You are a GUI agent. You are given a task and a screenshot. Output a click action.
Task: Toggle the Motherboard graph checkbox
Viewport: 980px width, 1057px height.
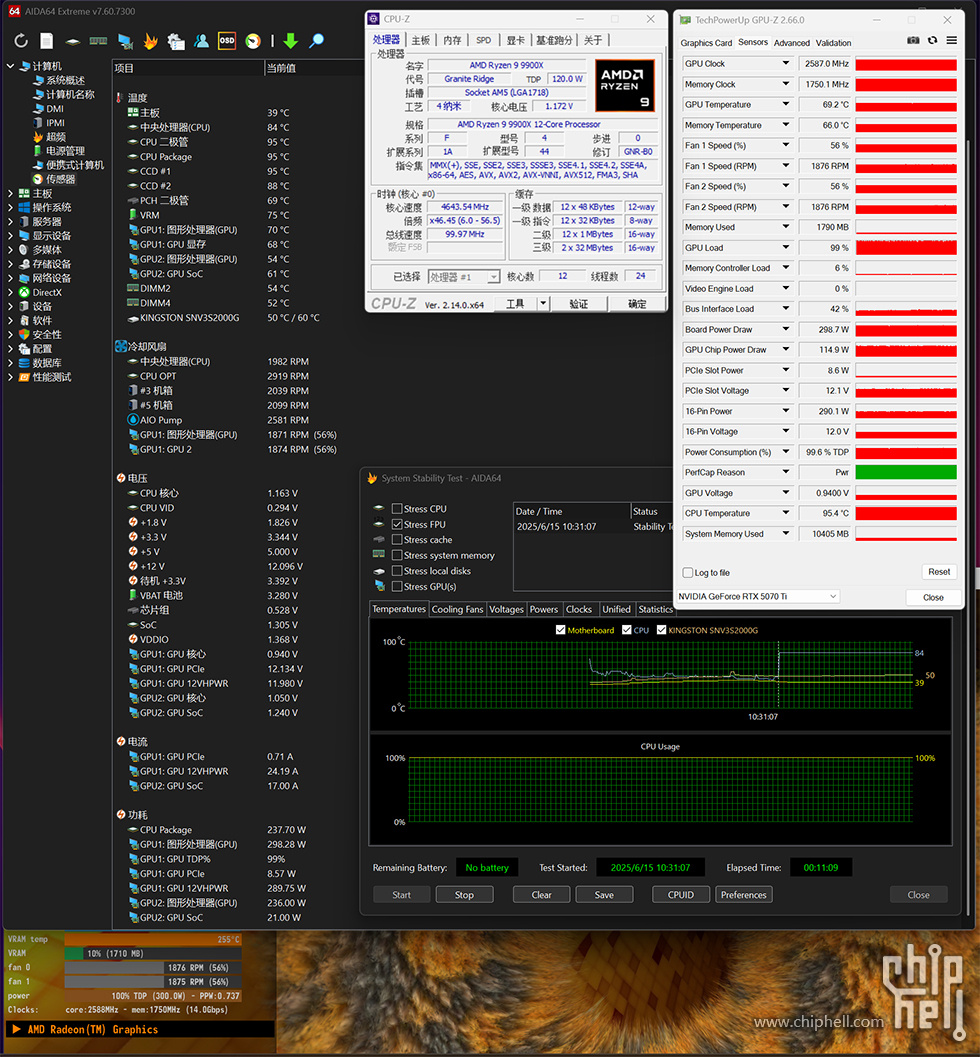[560, 630]
